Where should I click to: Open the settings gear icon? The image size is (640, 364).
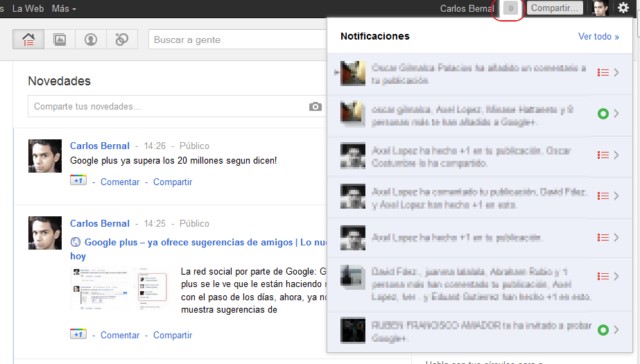click(x=623, y=8)
